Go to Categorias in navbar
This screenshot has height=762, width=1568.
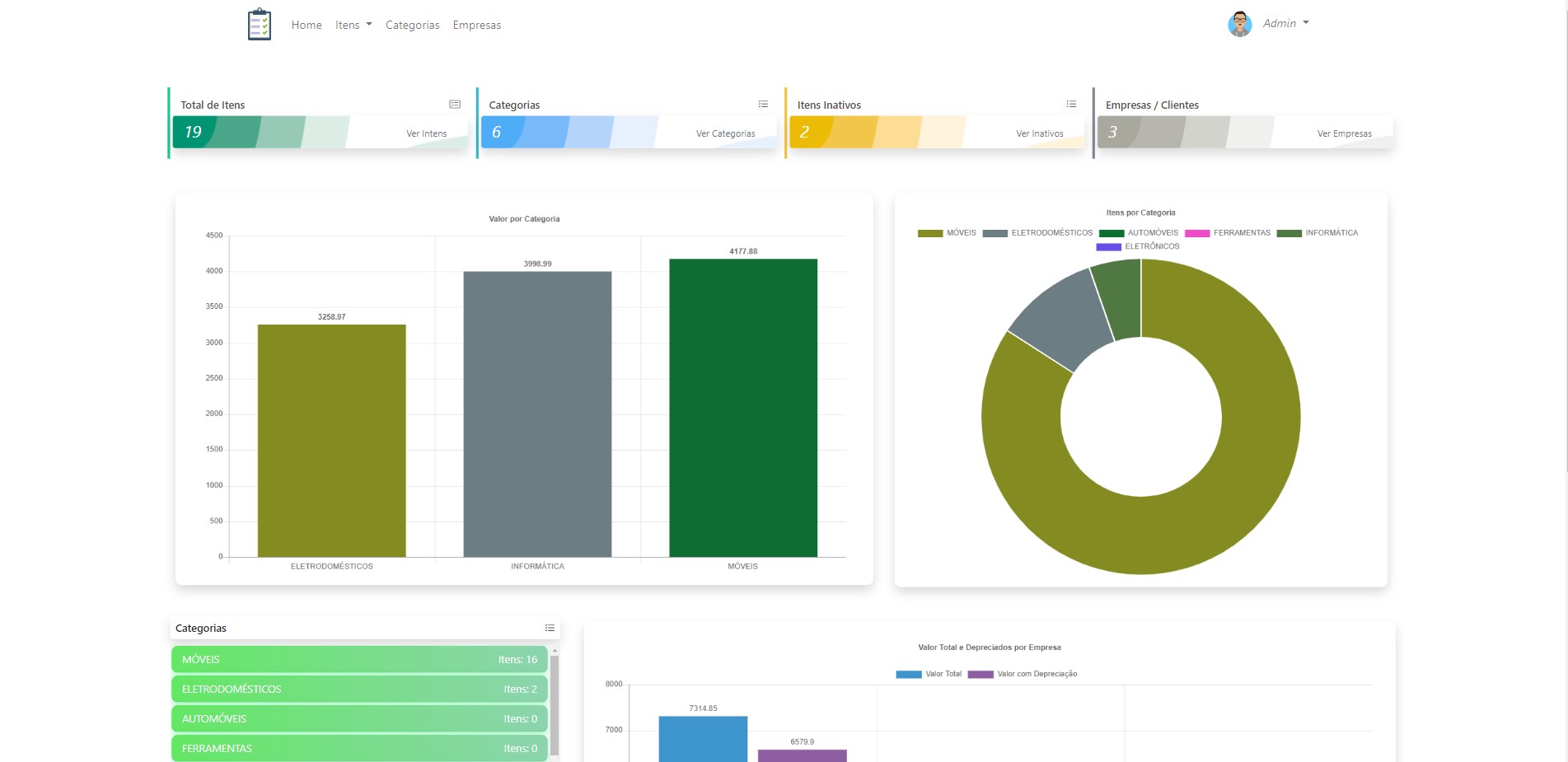point(412,25)
